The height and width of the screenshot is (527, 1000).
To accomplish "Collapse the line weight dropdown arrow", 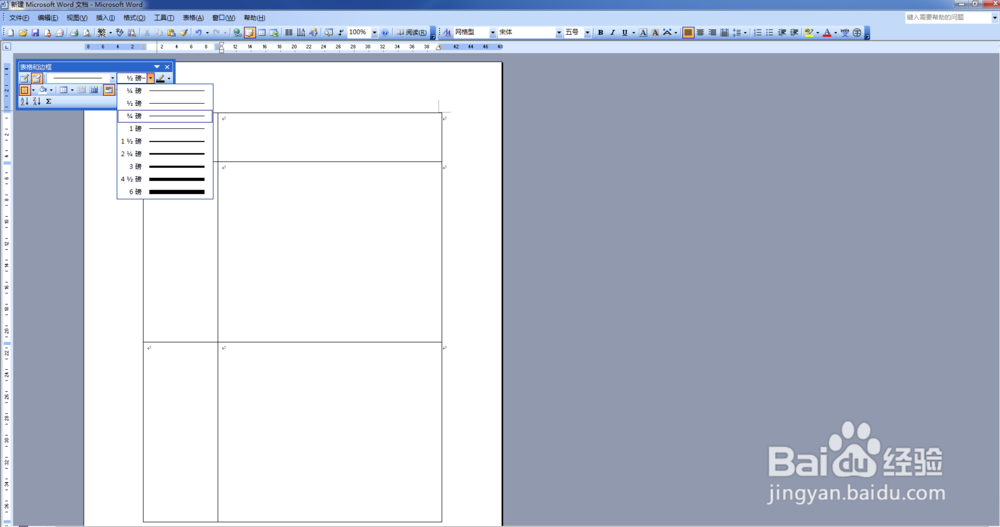I will click(151, 78).
